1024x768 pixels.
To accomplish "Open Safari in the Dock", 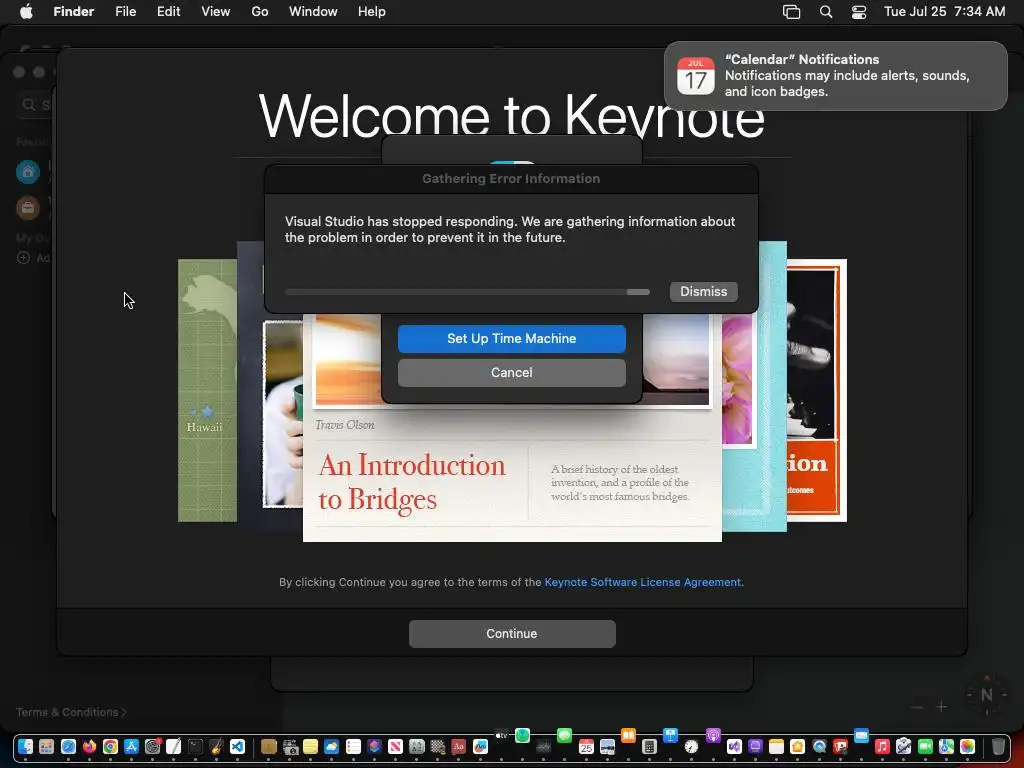I will pyautogui.click(x=68, y=746).
